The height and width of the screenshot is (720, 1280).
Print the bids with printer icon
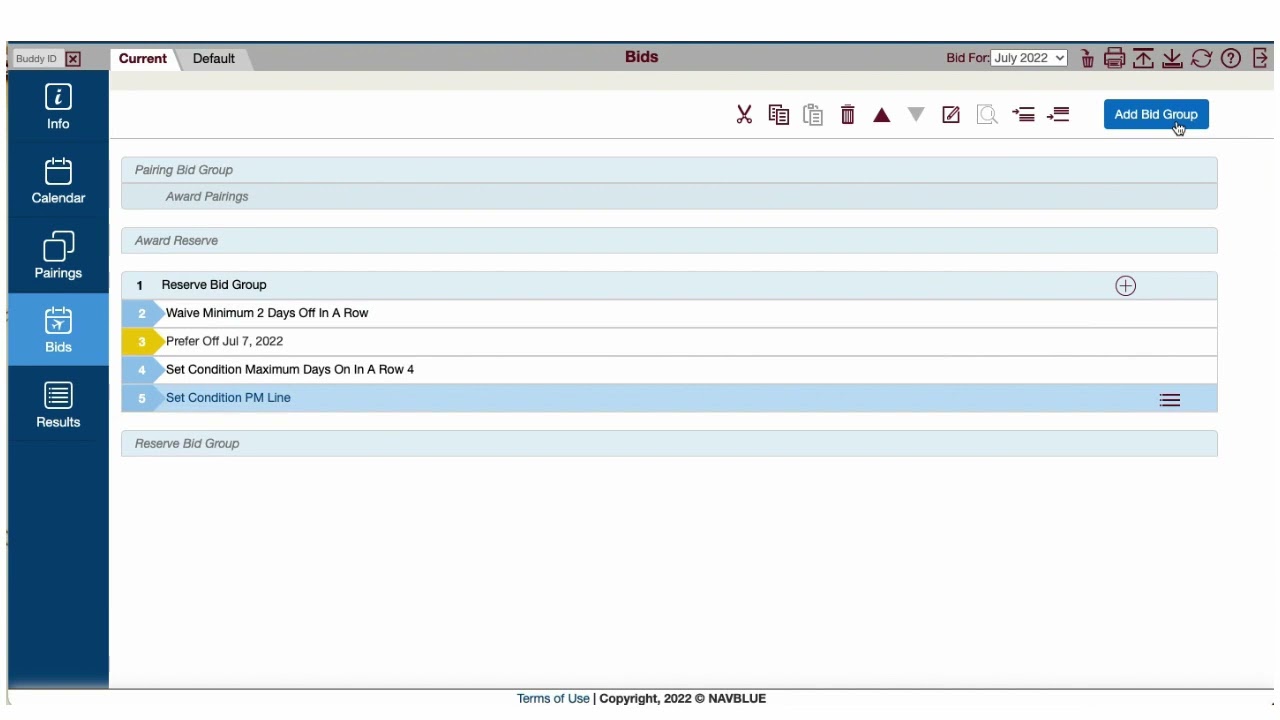[x=1114, y=59]
